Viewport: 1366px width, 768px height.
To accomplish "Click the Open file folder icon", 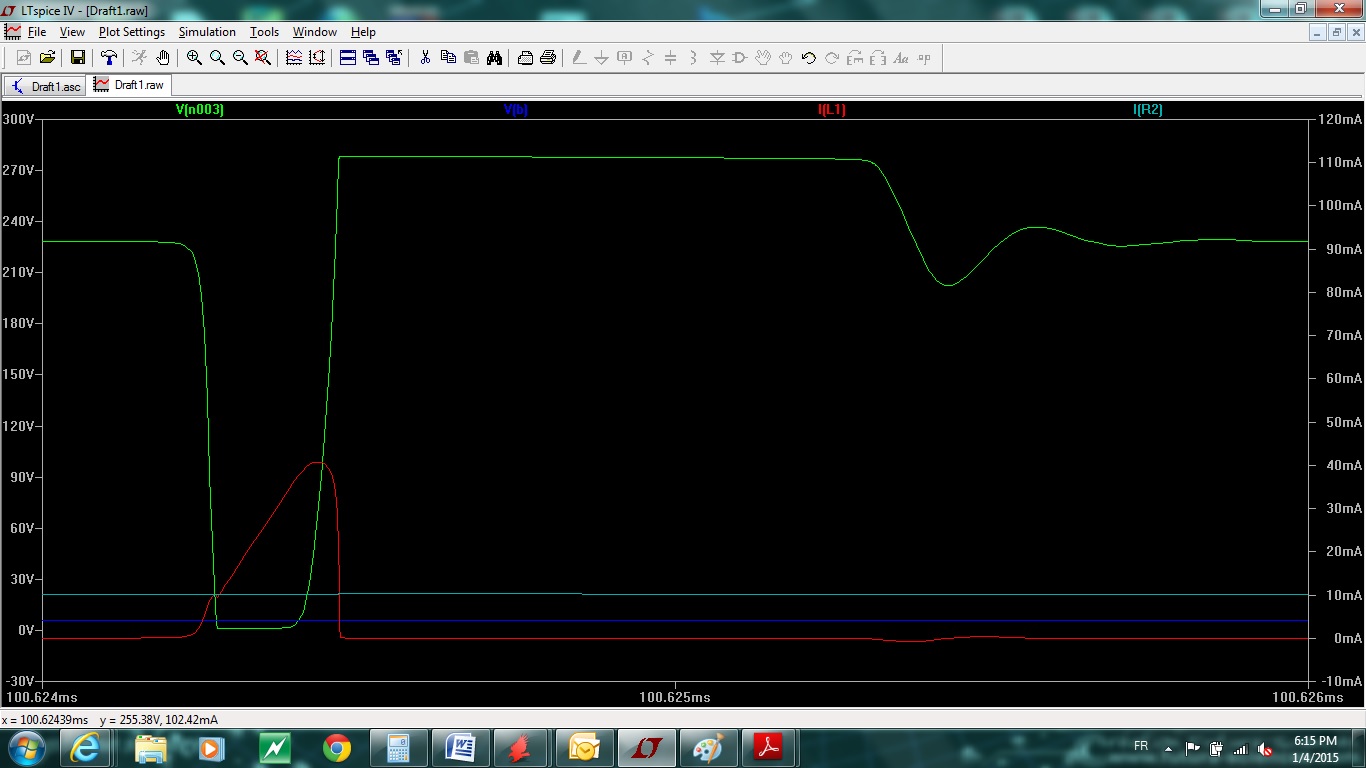I will coord(47,58).
